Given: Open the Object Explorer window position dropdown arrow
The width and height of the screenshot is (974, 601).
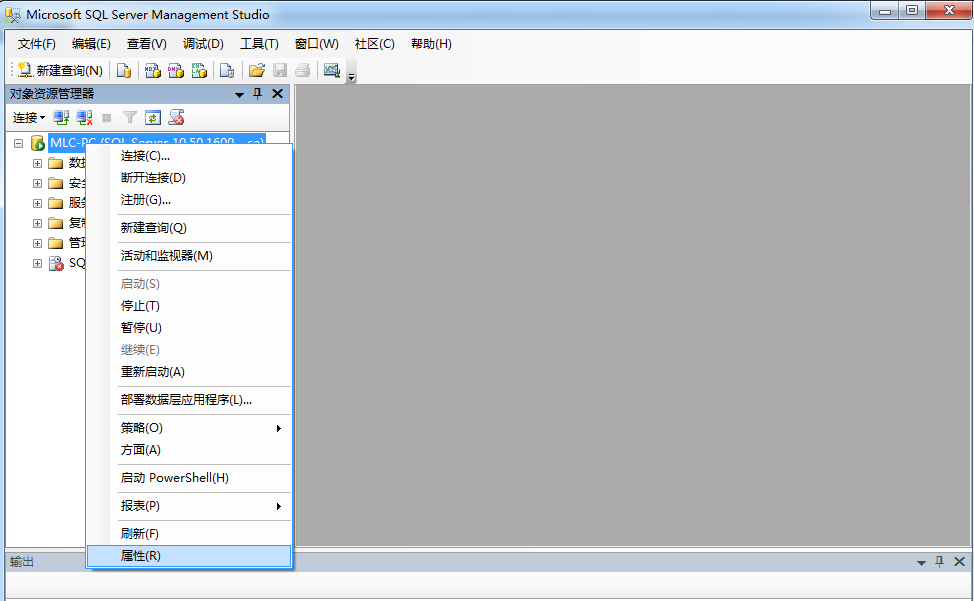Looking at the screenshot, I should click(x=239, y=94).
